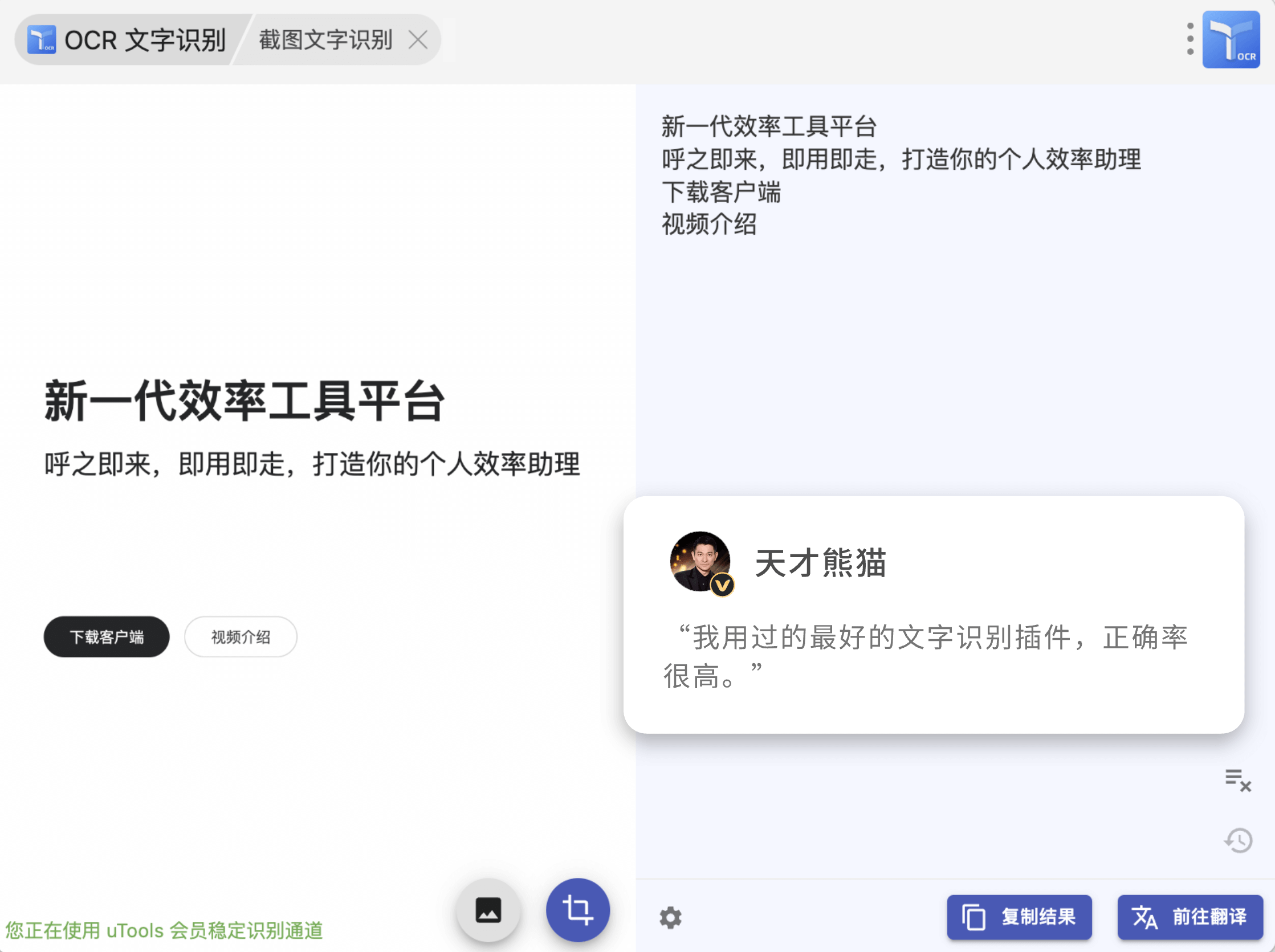The width and height of the screenshot is (1275, 952).
Task: Open image file picker button
Action: click(x=488, y=910)
